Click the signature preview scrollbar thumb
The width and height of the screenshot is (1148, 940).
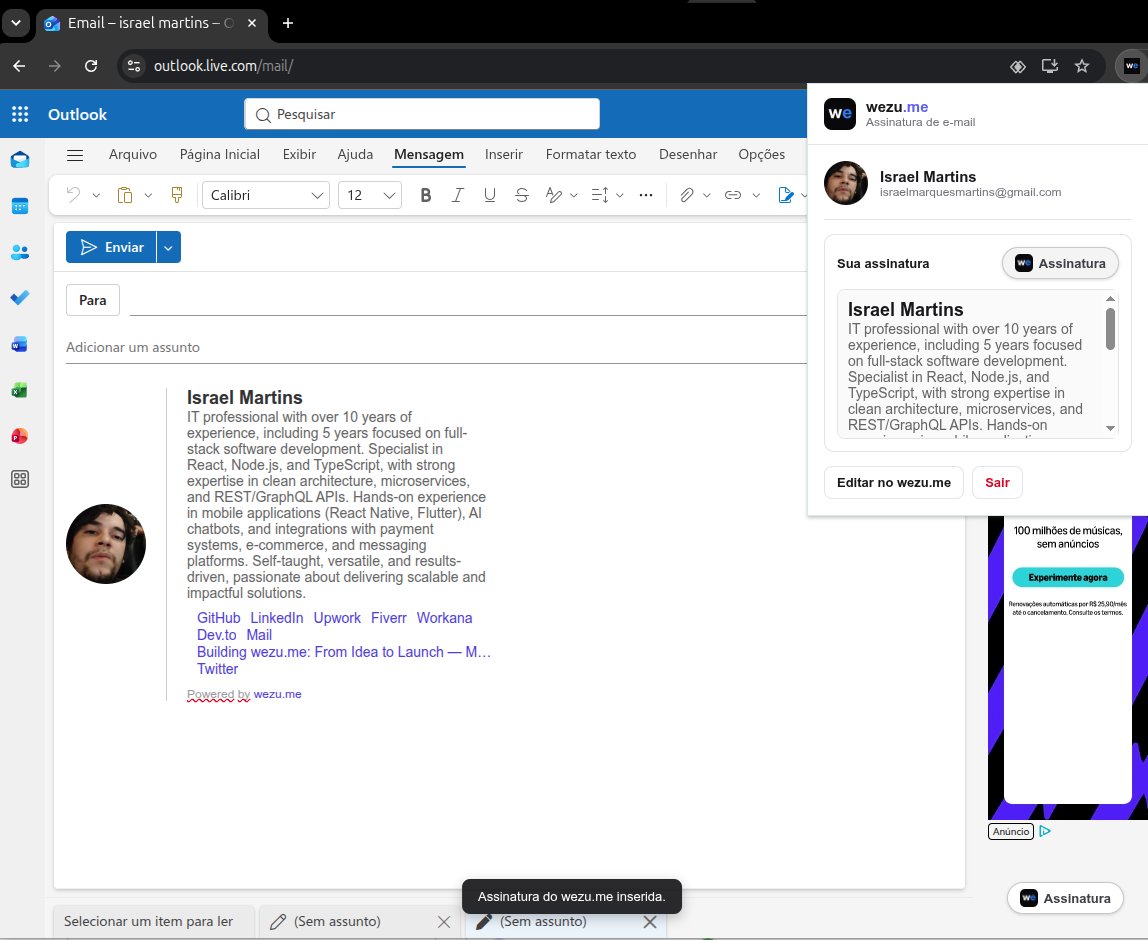[1110, 329]
